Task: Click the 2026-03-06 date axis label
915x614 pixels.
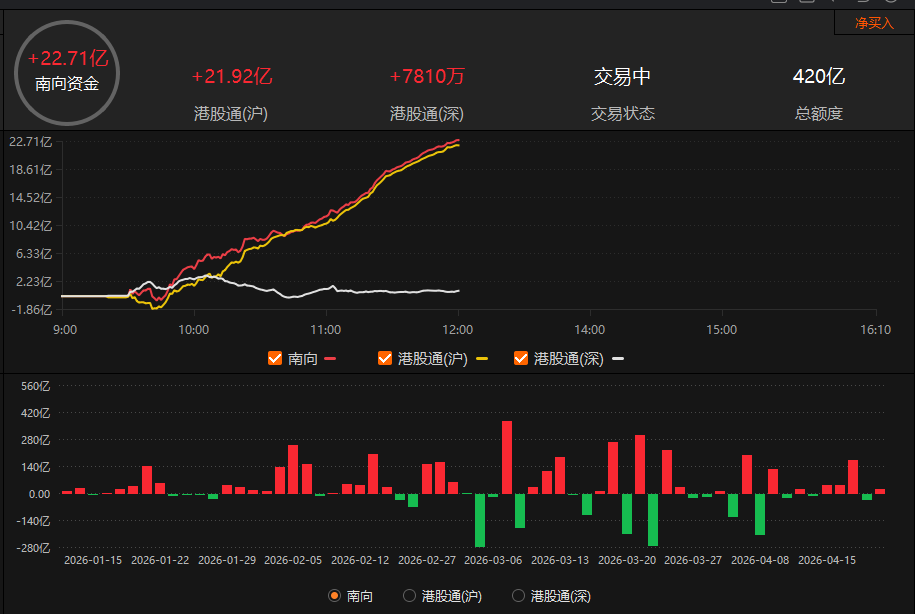Action: [493, 560]
